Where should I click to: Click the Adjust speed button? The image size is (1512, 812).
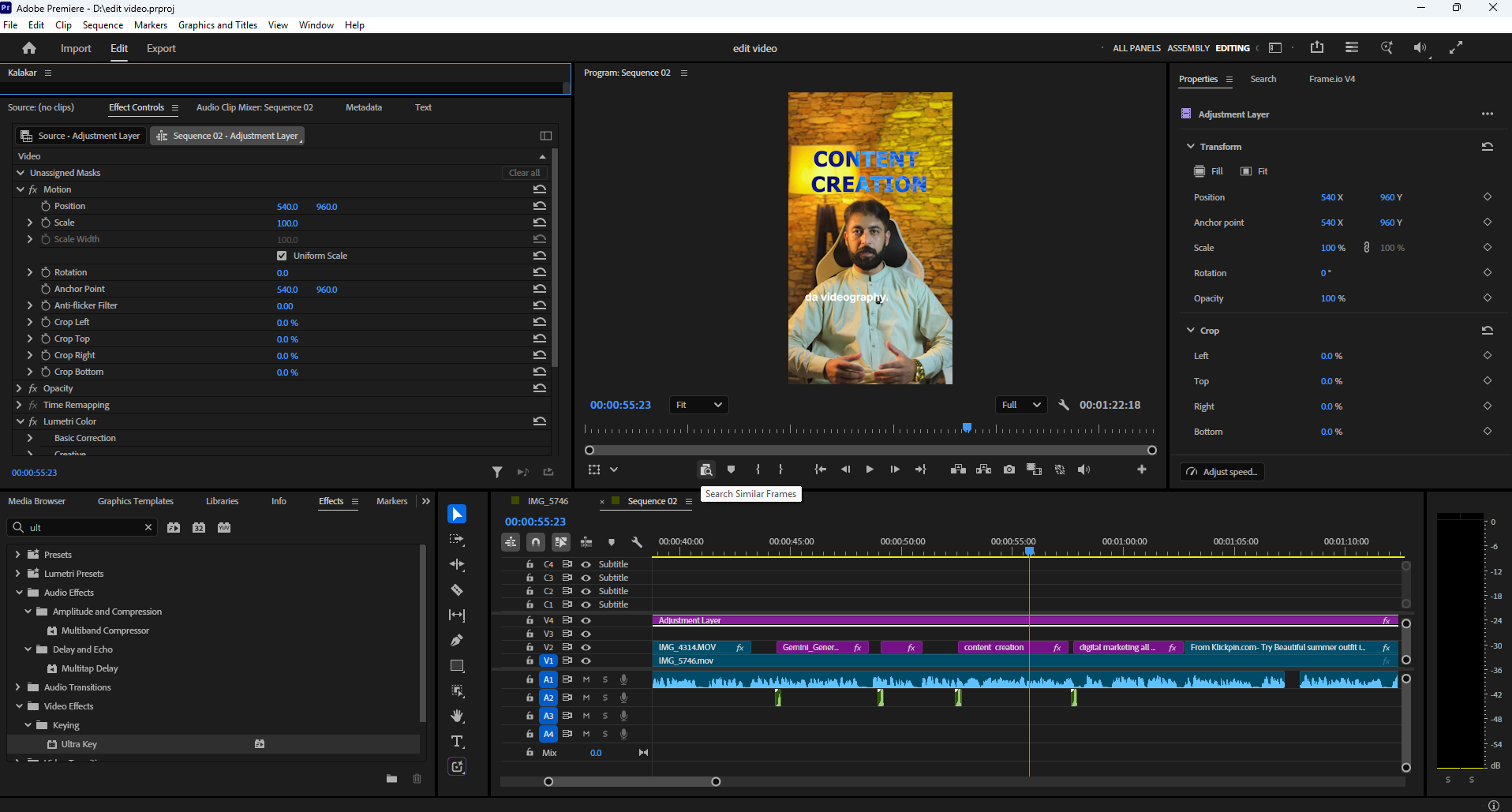pyautogui.click(x=1222, y=472)
